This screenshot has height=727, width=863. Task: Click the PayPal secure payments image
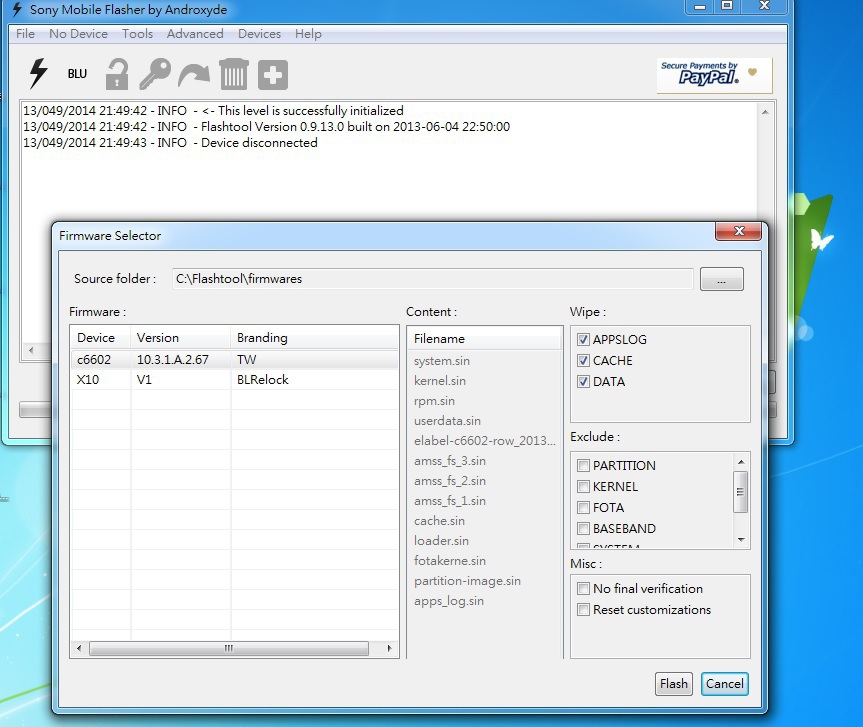coord(714,75)
